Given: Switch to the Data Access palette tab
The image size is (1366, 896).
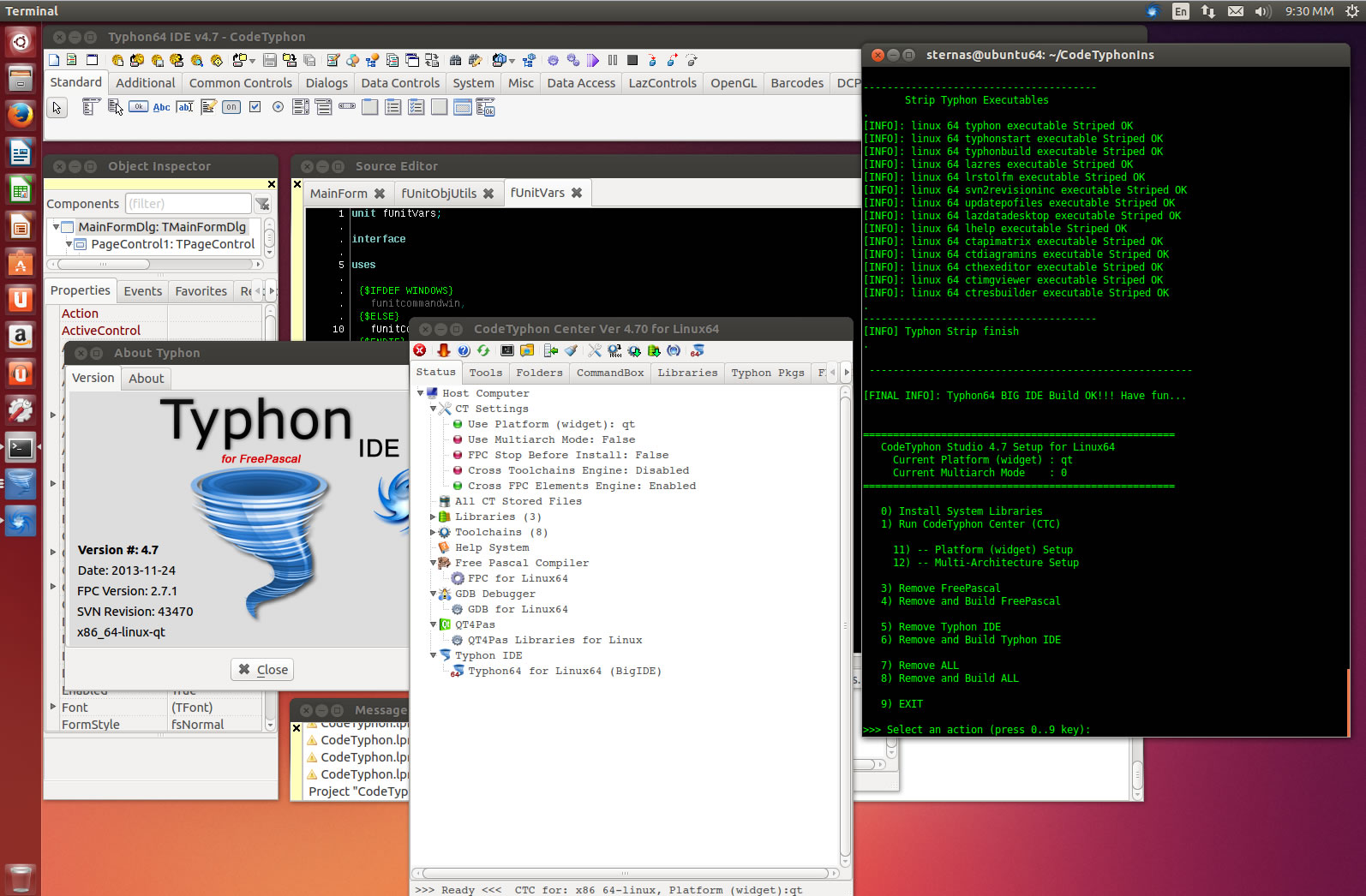Looking at the screenshot, I should click(x=581, y=83).
